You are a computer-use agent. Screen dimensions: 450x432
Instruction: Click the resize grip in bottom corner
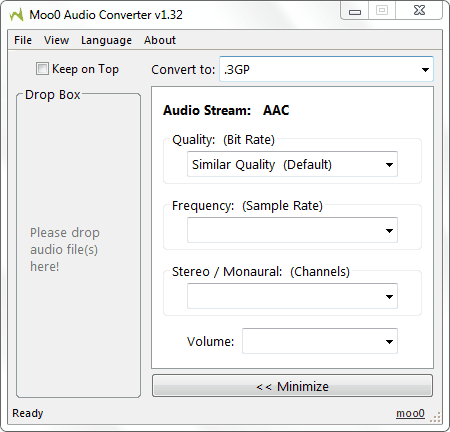click(436, 417)
